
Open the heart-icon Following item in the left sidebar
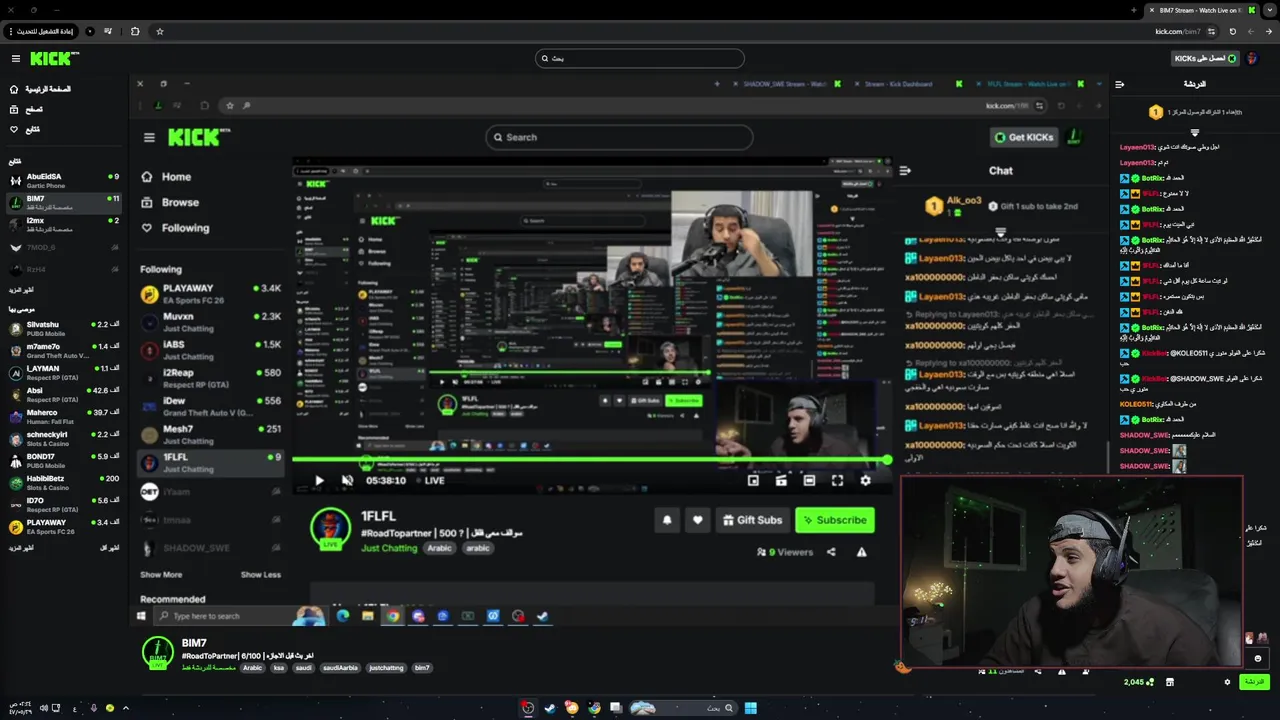pos(25,129)
